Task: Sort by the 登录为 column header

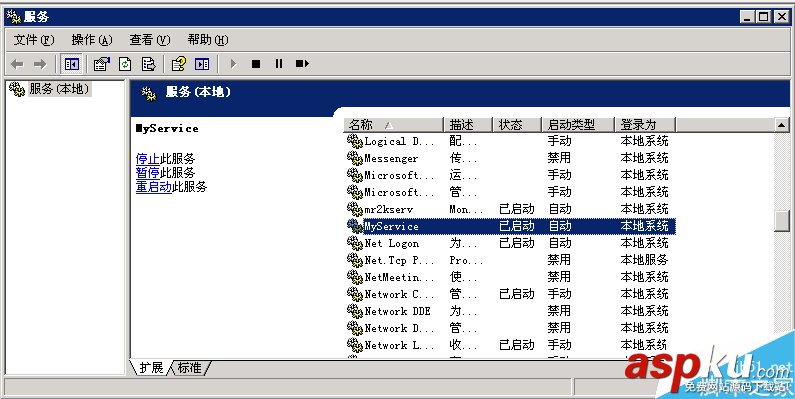Action: tap(645, 124)
